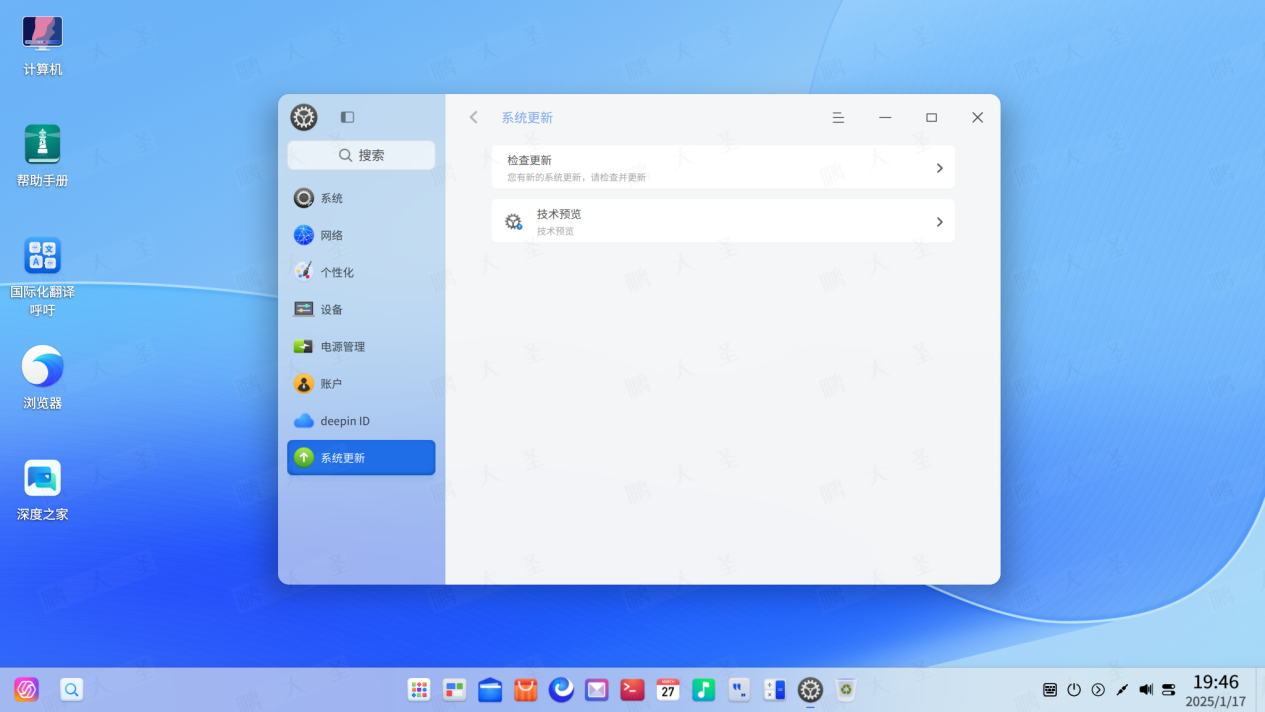Minimize the control center window
The image size is (1265, 712).
pyautogui.click(x=885, y=117)
